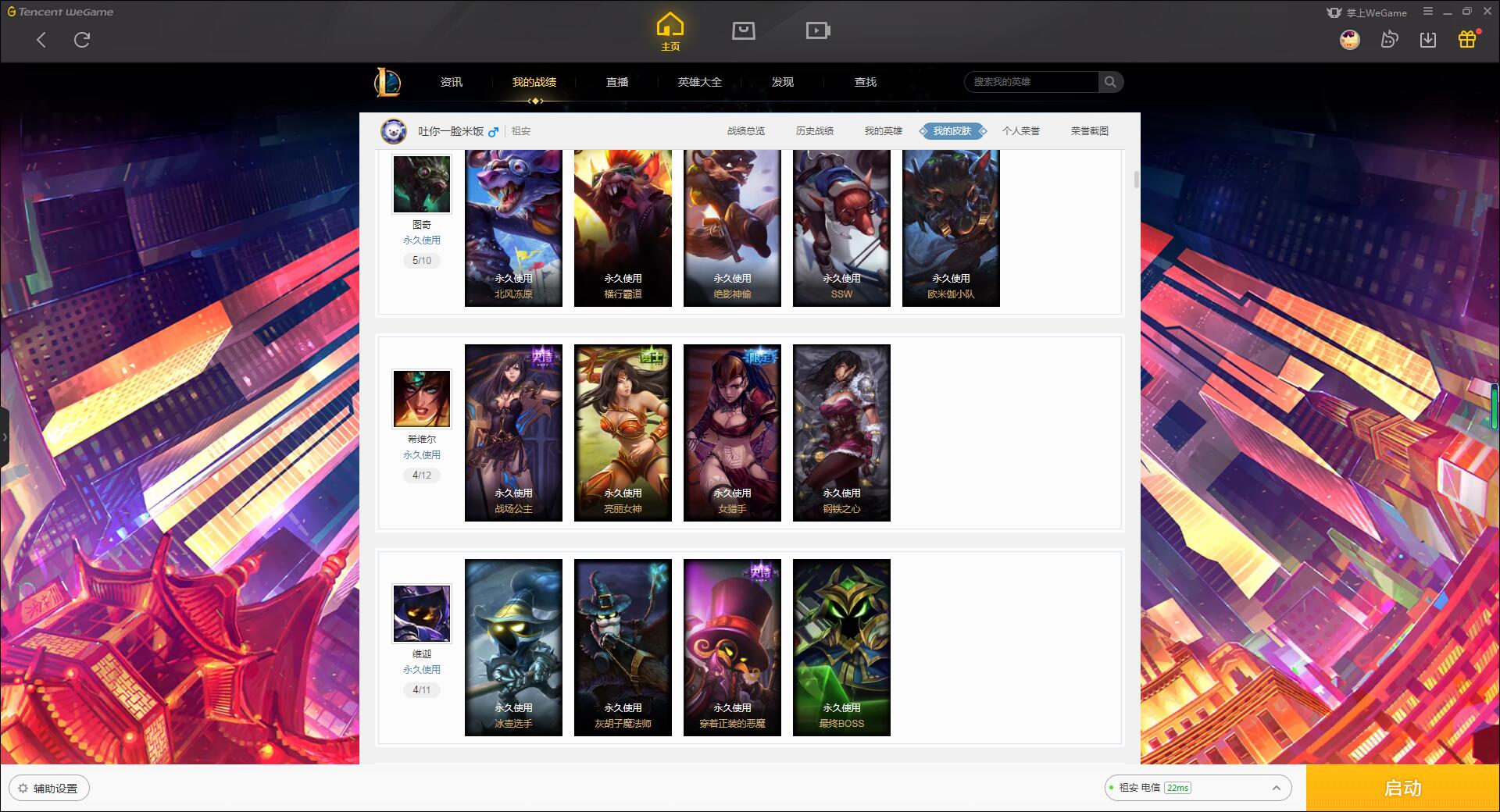
Task: Open the title bar hamburger menu
Action: pos(1428,12)
